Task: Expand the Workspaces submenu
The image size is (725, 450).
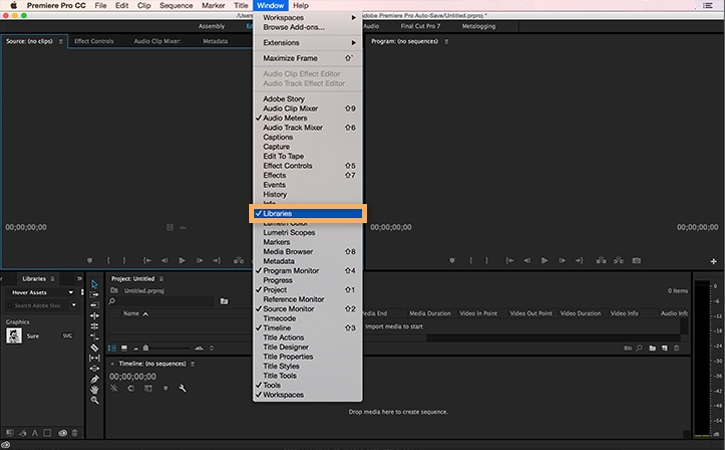Action: pyautogui.click(x=307, y=18)
